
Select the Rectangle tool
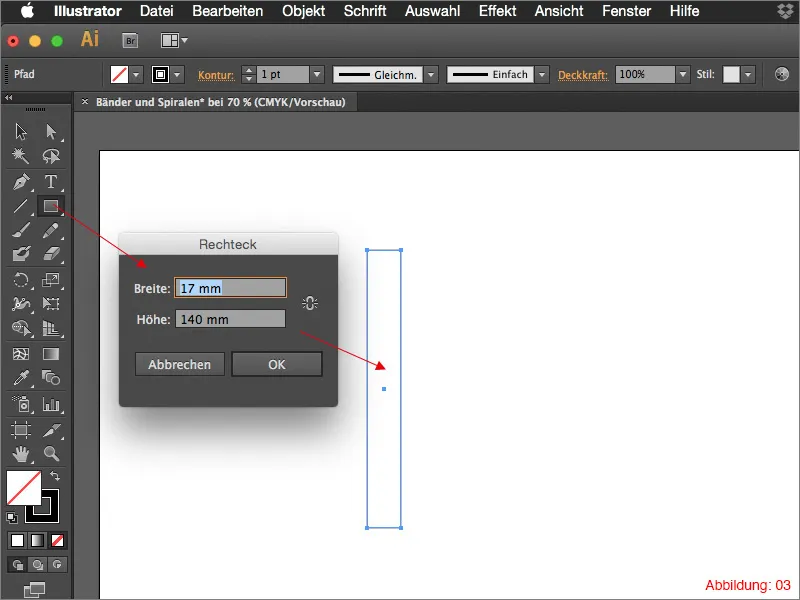[51, 206]
